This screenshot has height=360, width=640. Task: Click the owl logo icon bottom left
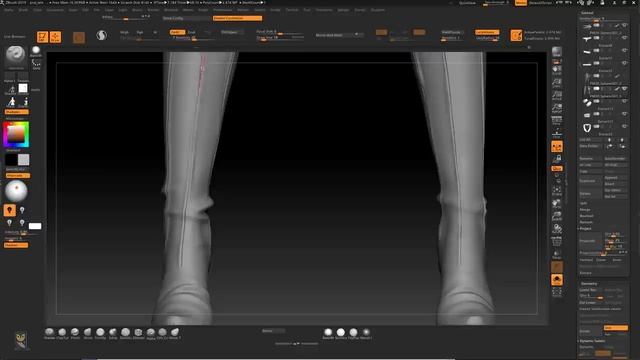[x=21, y=340]
